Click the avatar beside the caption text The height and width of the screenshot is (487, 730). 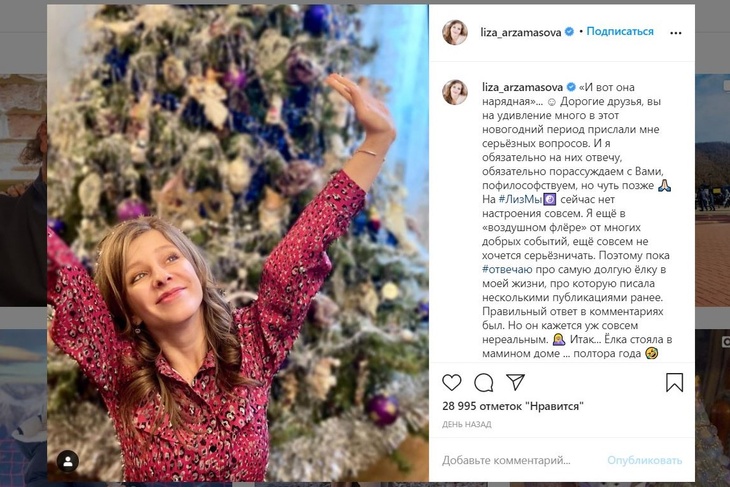pos(455,92)
